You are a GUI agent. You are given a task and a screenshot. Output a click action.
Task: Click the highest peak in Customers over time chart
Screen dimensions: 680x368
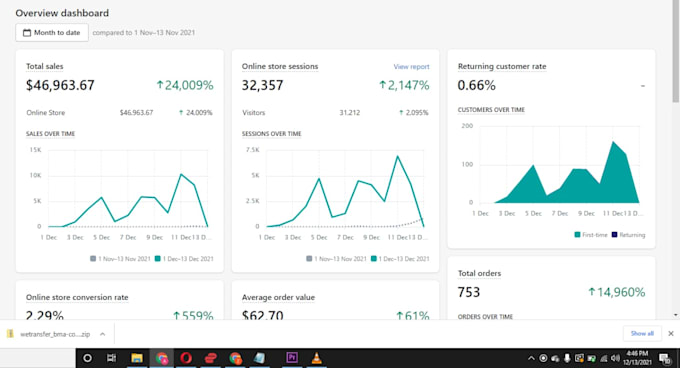click(613, 142)
